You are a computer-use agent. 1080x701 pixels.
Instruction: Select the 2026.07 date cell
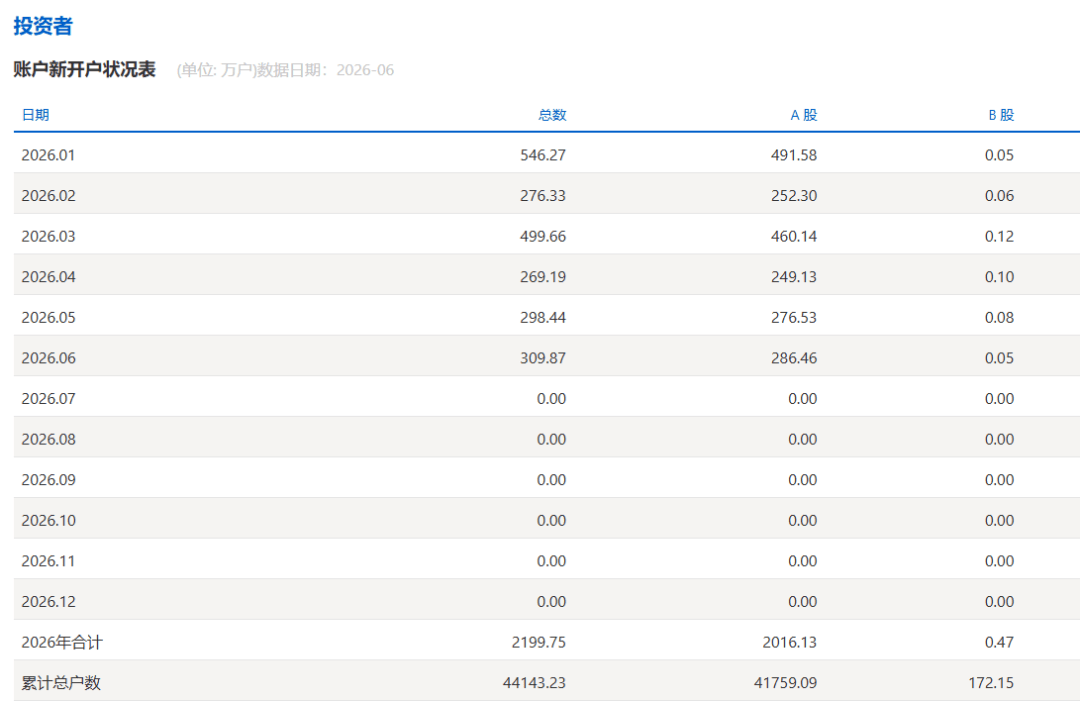(48, 399)
